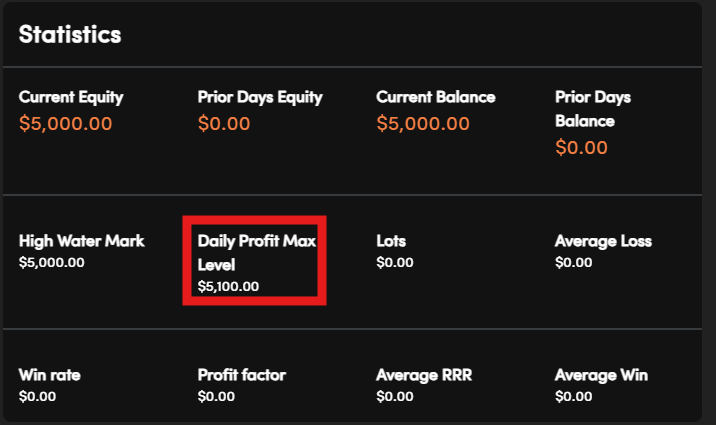Click the Average RRR label
716x425 pixels.
point(424,375)
